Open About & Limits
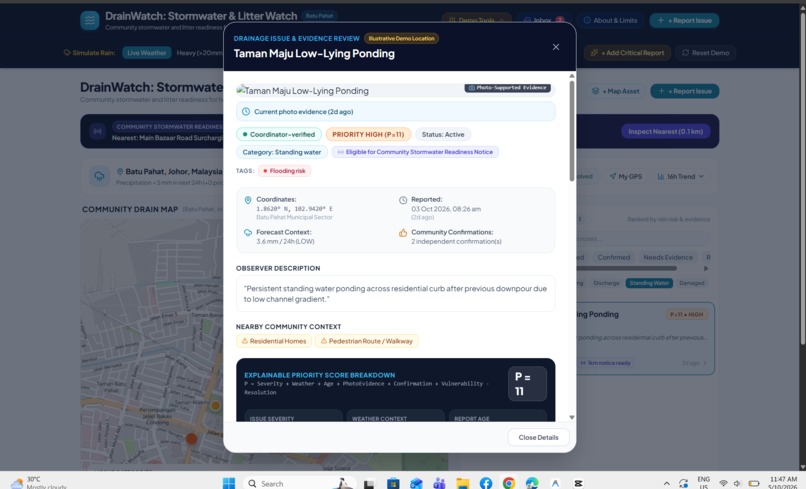 click(610, 21)
